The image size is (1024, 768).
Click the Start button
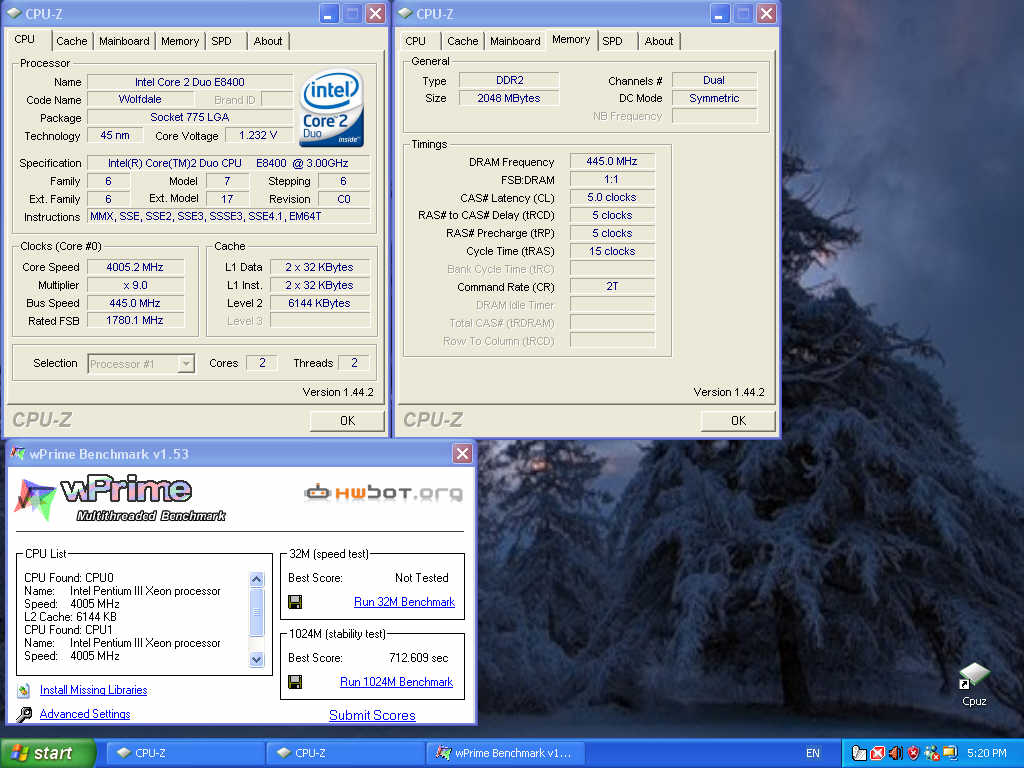[x=48, y=753]
